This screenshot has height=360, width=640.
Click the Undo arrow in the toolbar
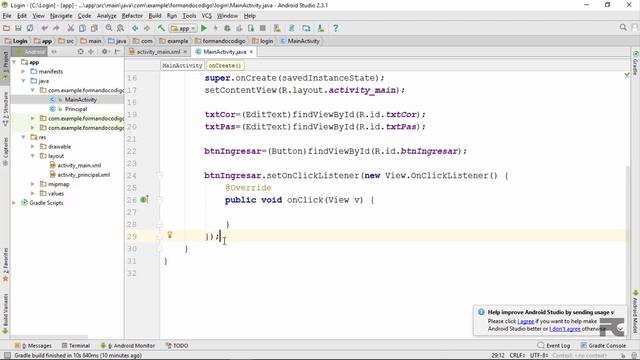[x=44, y=28]
